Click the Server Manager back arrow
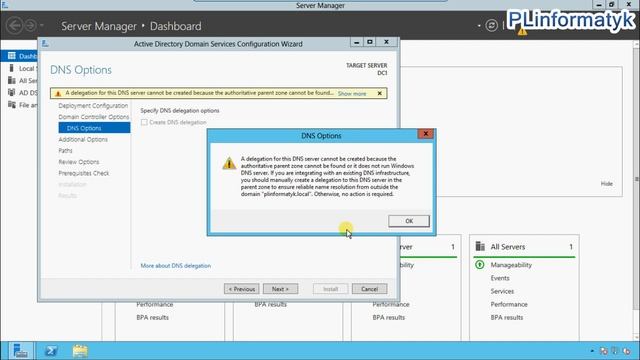Screen dimensions: 640x360 coord(14,26)
